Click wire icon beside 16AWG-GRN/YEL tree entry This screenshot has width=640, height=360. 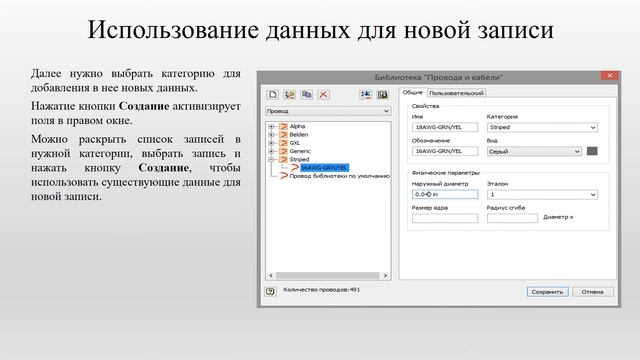(x=295, y=167)
